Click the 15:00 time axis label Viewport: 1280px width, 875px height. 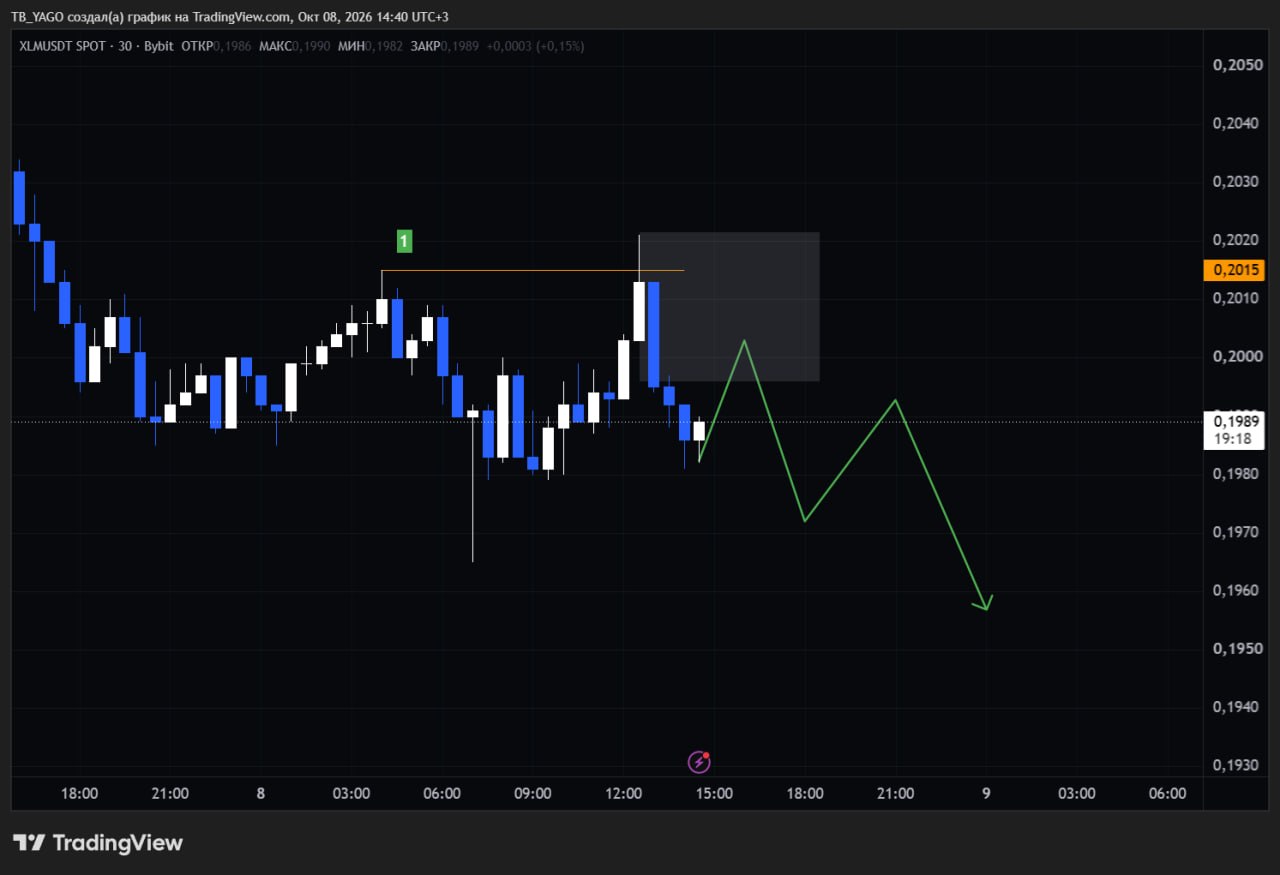tap(714, 793)
